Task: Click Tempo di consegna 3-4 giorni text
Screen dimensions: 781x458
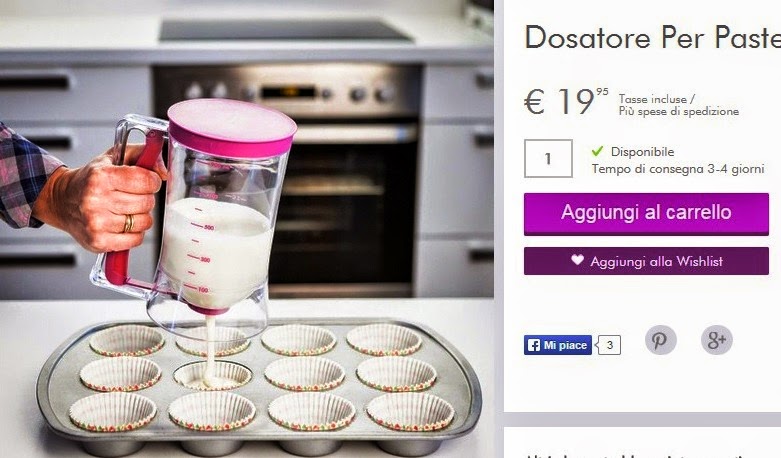Action: tap(678, 169)
